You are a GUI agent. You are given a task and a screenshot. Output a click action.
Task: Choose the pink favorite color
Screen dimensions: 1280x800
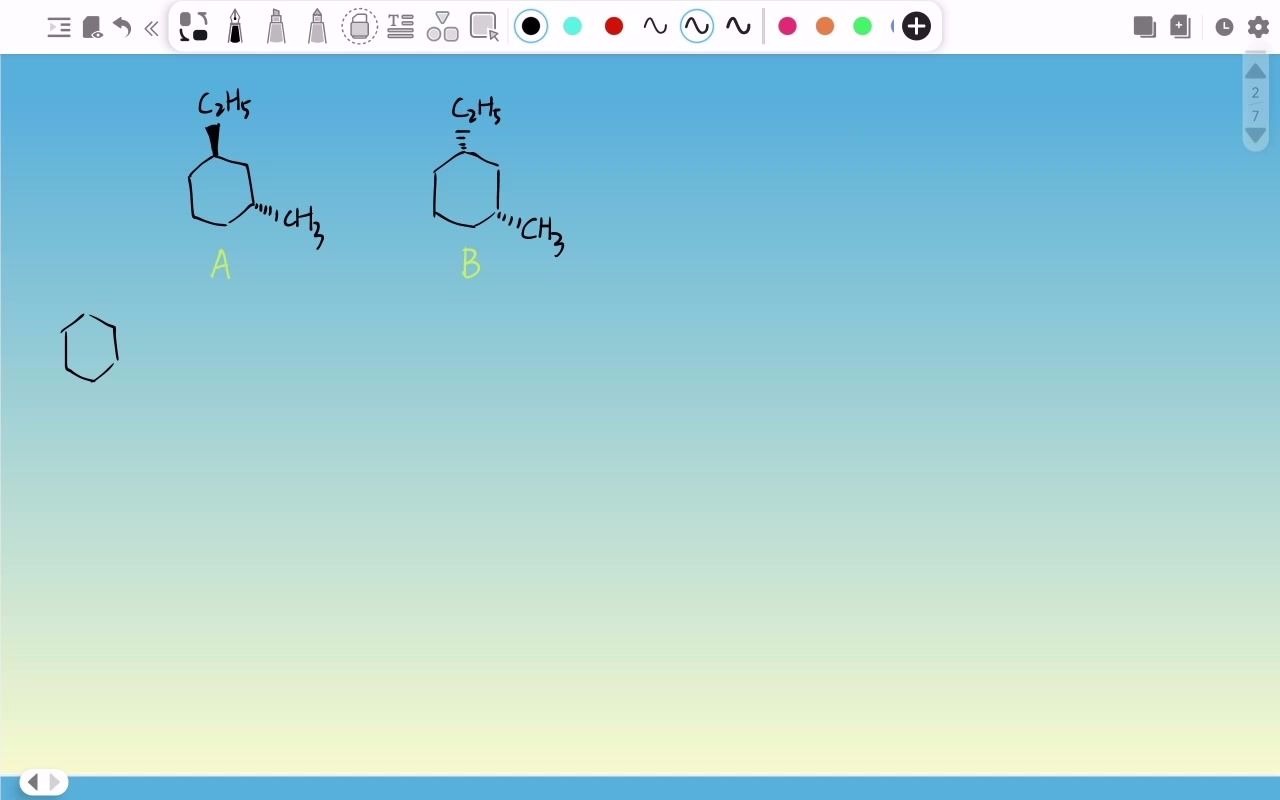tap(787, 27)
